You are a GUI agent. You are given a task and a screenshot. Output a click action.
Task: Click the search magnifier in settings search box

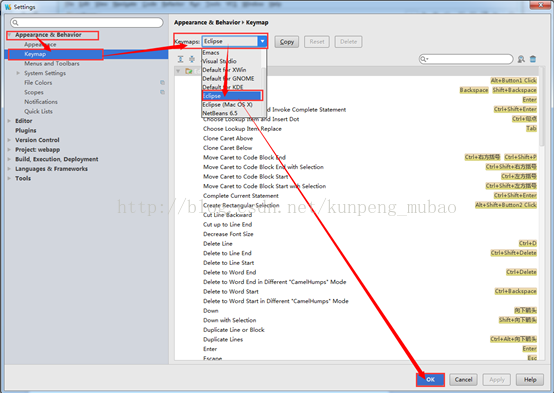click(15, 23)
